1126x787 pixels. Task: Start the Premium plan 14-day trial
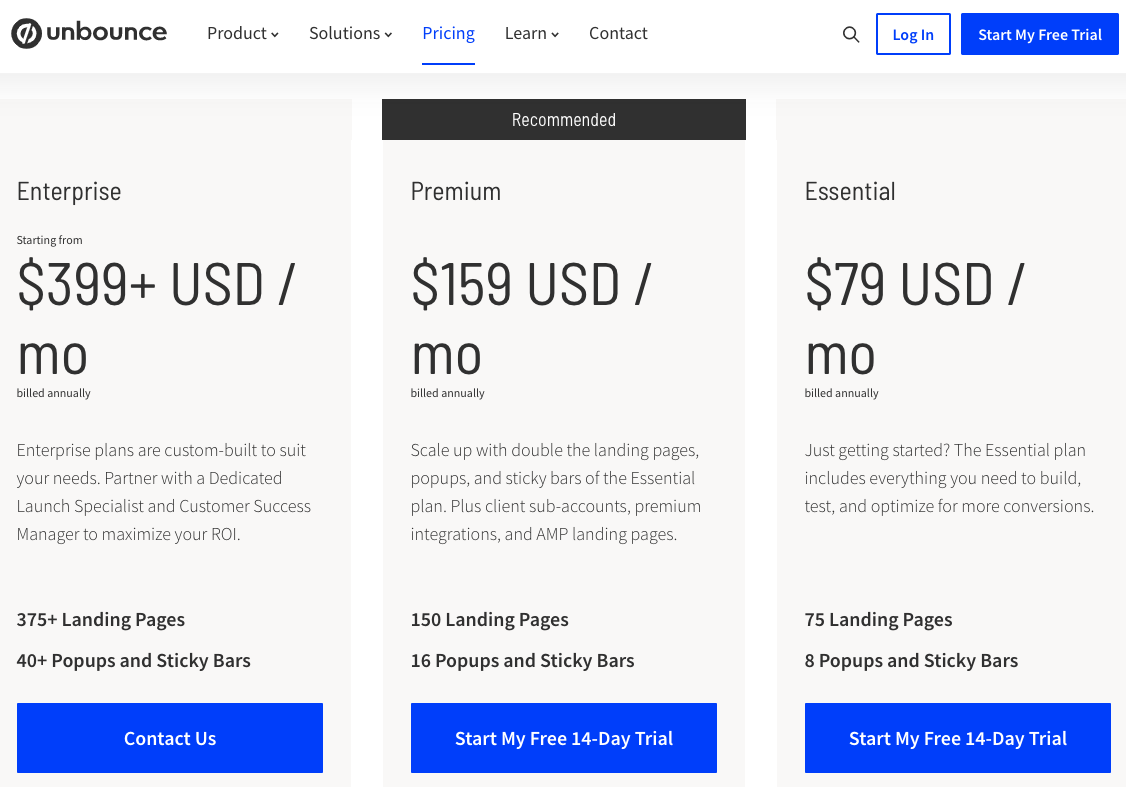coord(564,738)
